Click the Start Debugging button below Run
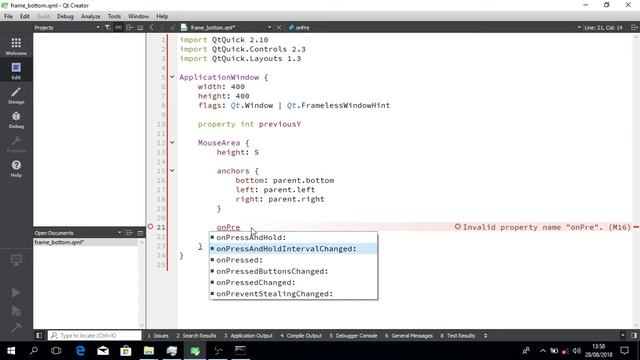 coord(16,311)
